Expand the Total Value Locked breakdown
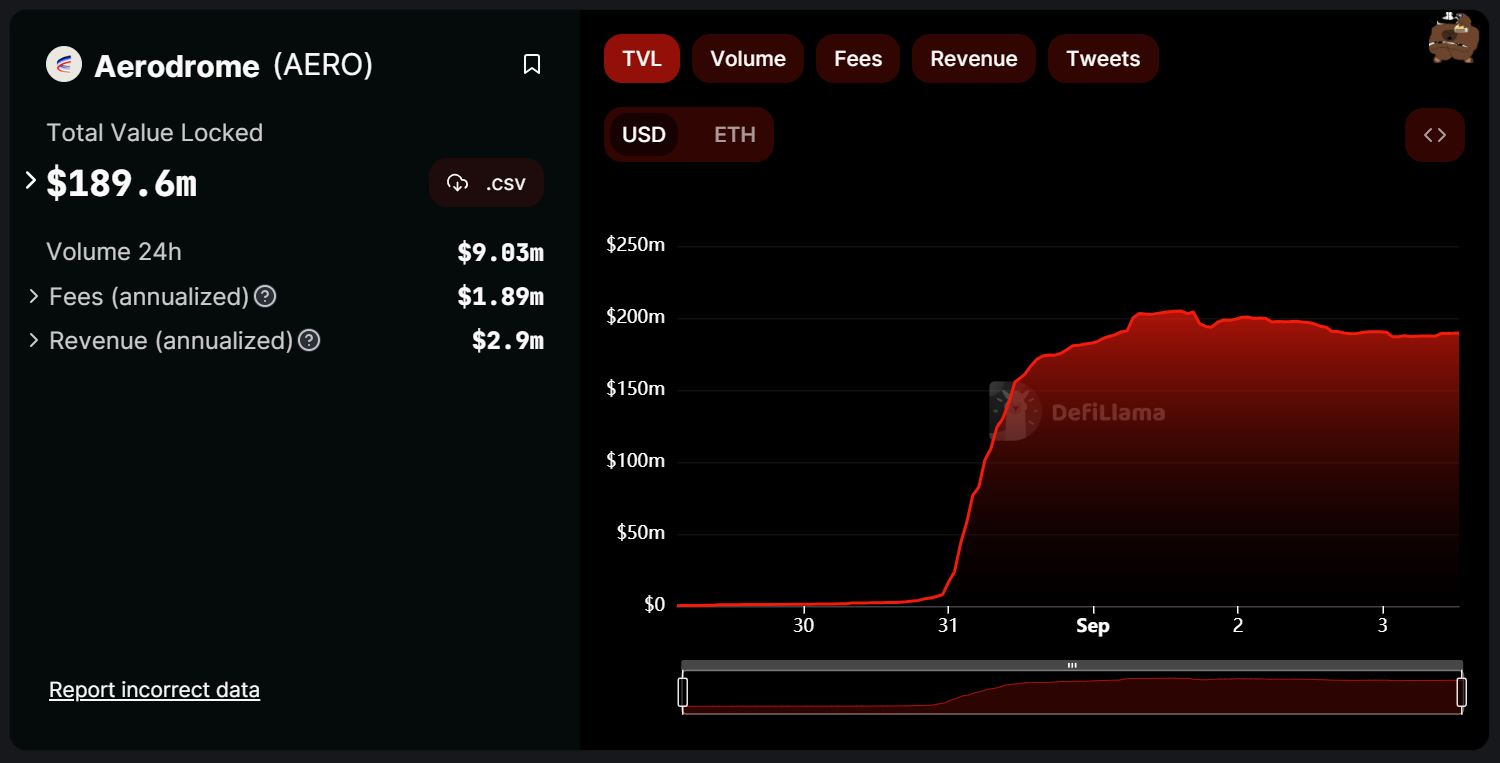This screenshot has height=763, width=1500. (31, 181)
